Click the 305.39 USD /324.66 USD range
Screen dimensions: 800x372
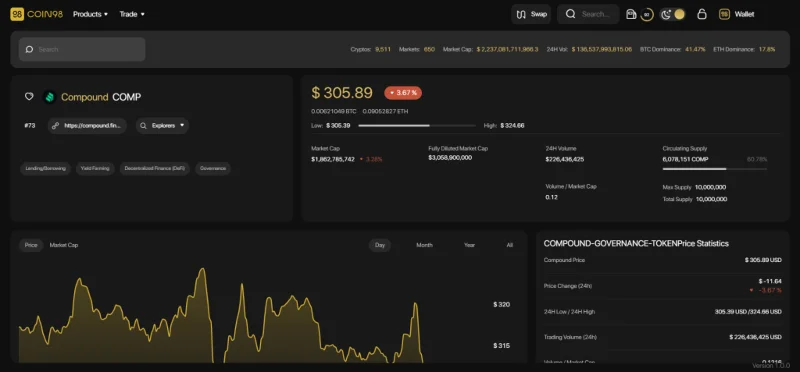pyautogui.click(x=748, y=311)
